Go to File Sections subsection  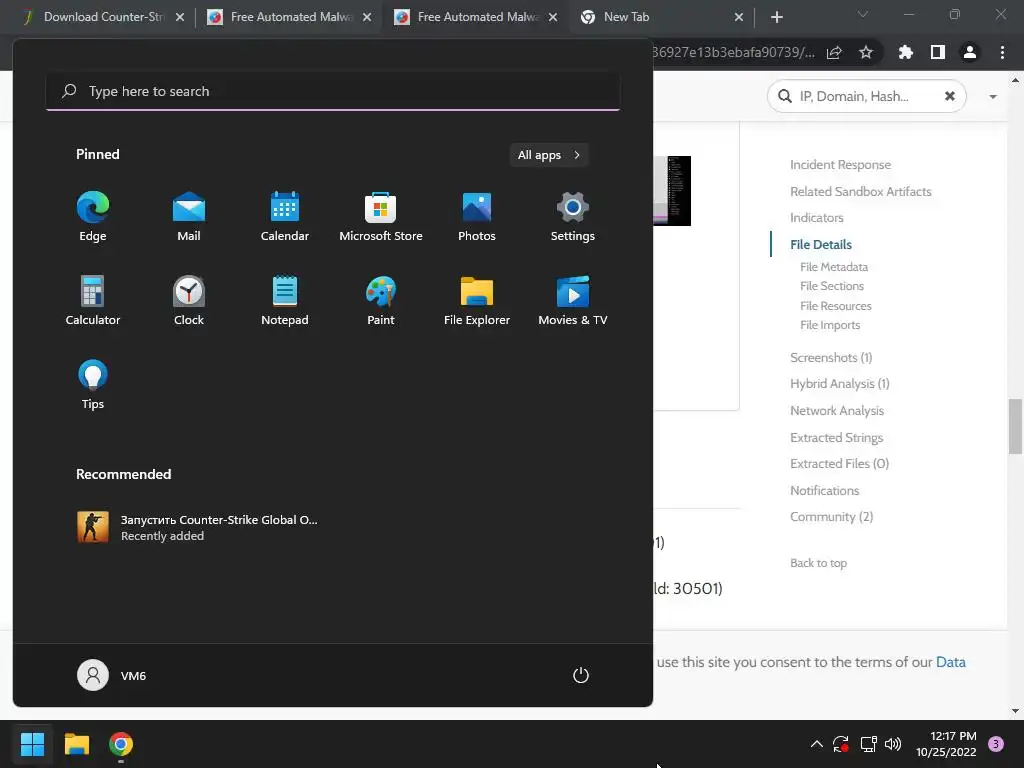[x=831, y=286]
